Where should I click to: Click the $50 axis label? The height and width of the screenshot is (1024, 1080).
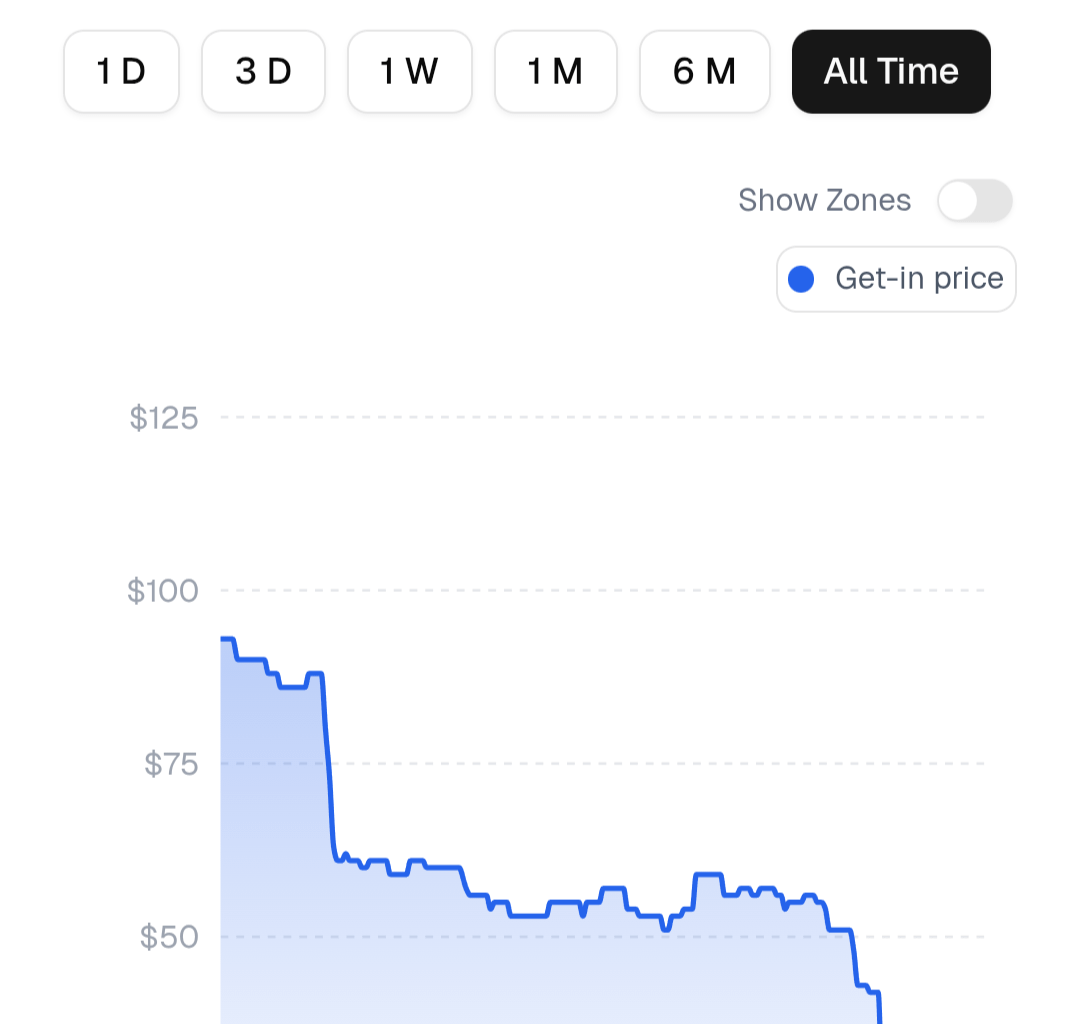pos(170,937)
